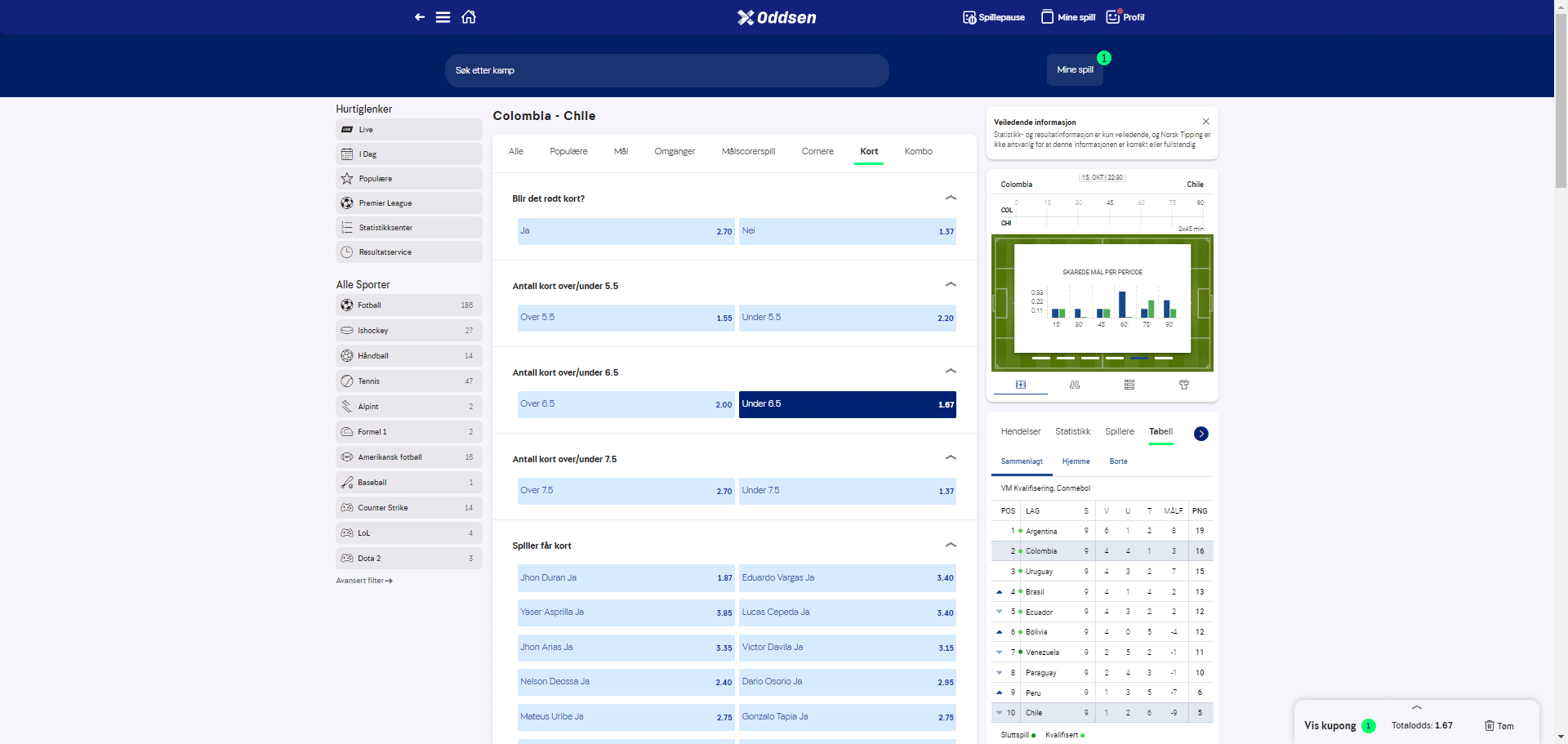The width and height of the screenshot is (1568, 744).
Task: Switch to the Mål market tab
Action: tap(621, 151)
